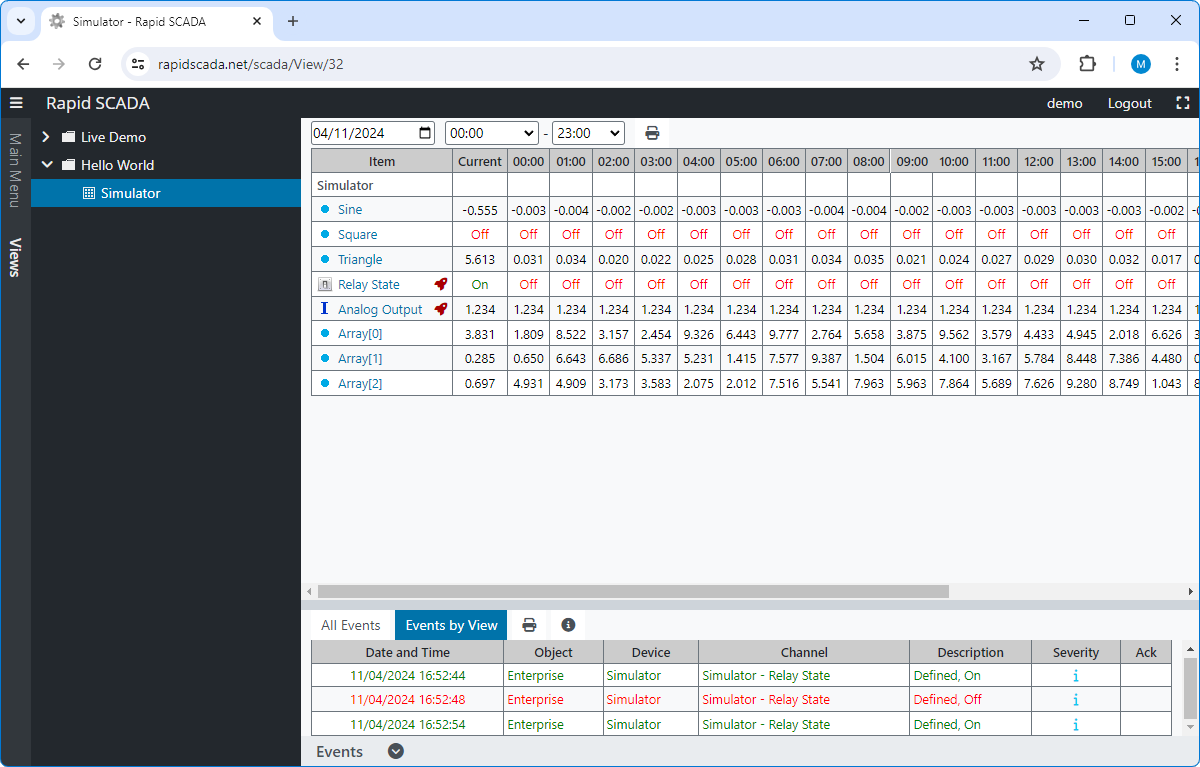The height and width of the screenshot is (767, 1200).
Task: Collapse the Hello World tree folder
Action: click(x=46, y=165)
